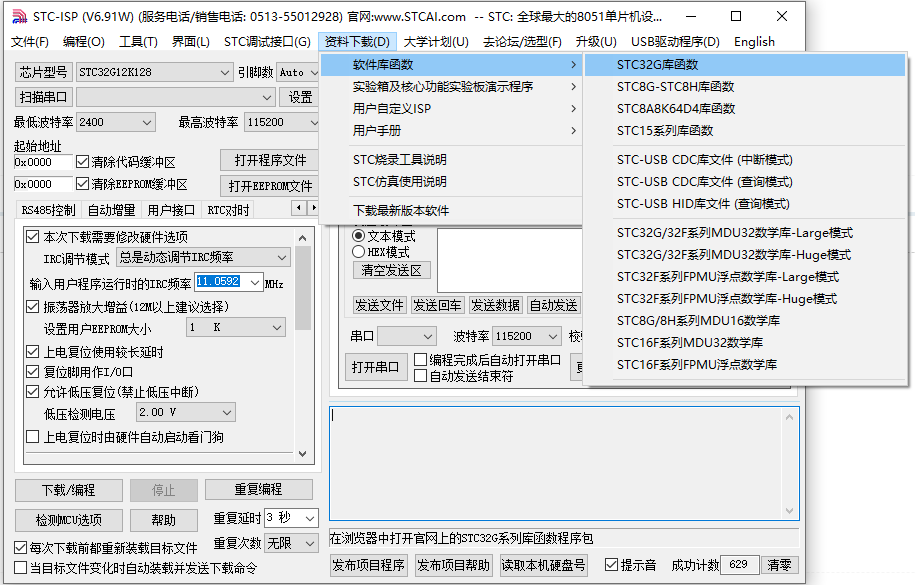
Task: Open IRC frequency 11.0592 dropdown
Action: click(x=229, y=283)
